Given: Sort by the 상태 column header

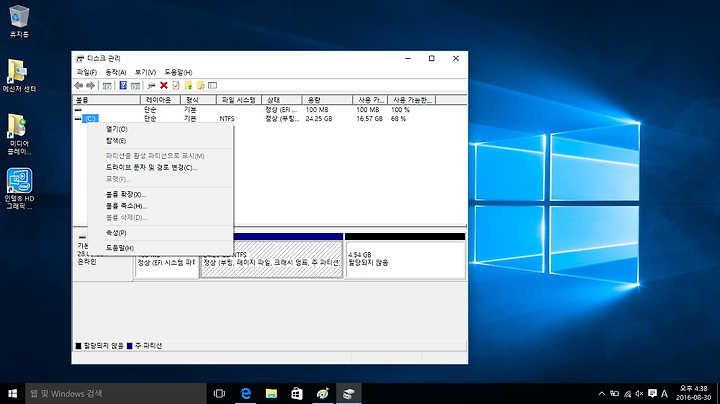Looking at the screenshot, I should [x=281, y=100].
